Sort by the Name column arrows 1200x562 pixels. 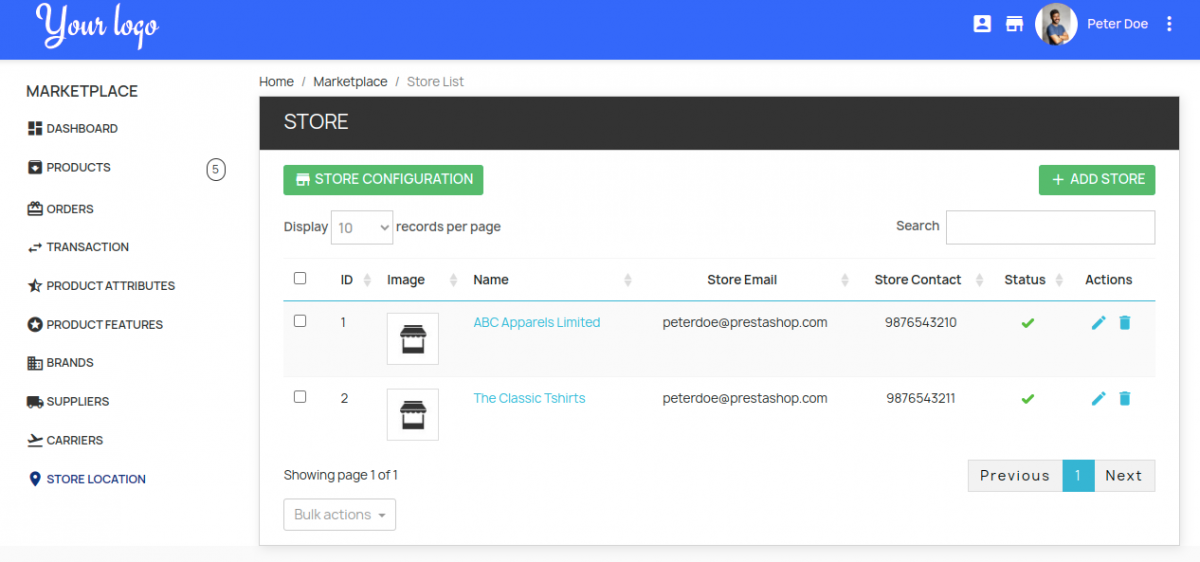pyautogui.click(x=628, y=281)
